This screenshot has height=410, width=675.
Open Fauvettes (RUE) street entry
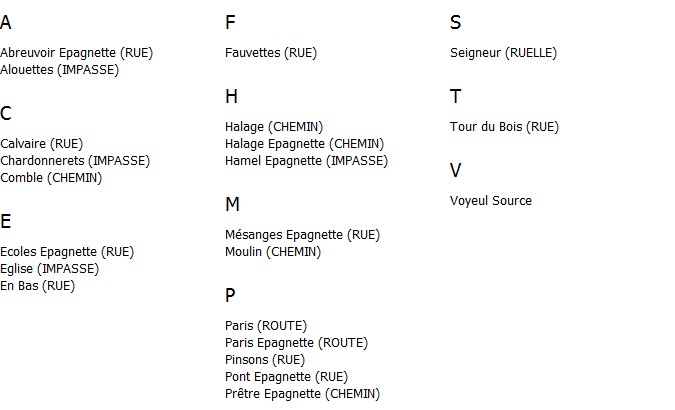(x=271, y=53)
